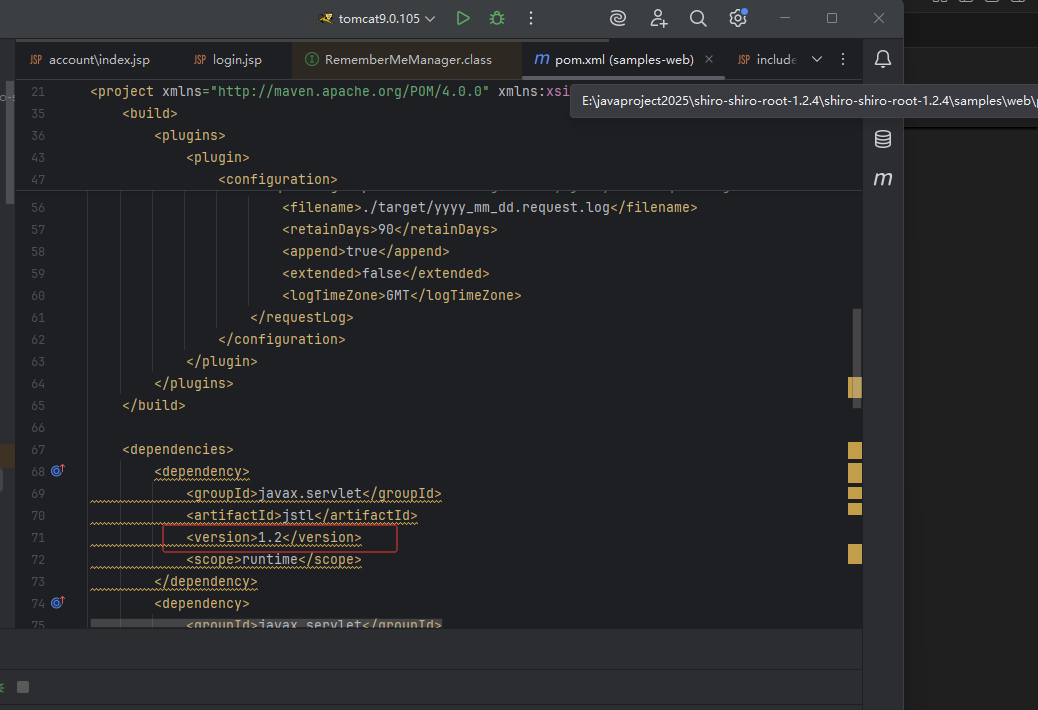Open Search Everywhere magnifier icon

(698, 18)
